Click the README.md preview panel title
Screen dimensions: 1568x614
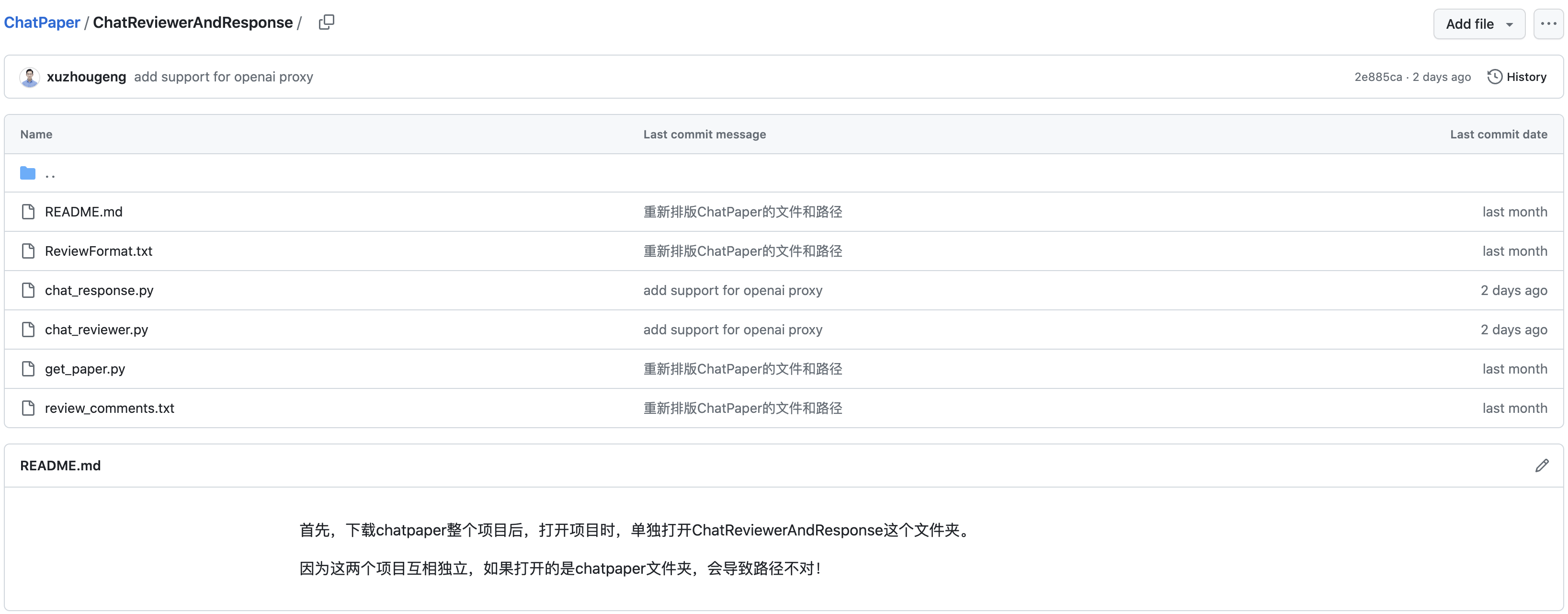click(x=60, y=466)
